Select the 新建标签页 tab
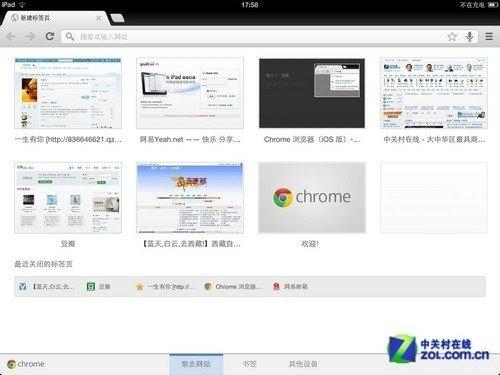 (x=55, y=18)
